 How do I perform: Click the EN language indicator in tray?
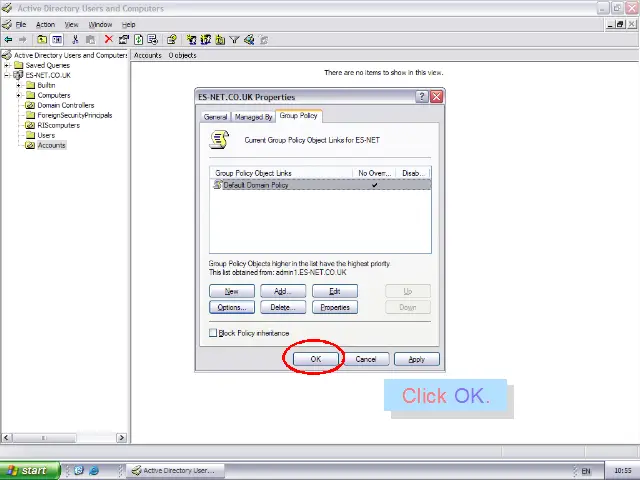(586, 471)
